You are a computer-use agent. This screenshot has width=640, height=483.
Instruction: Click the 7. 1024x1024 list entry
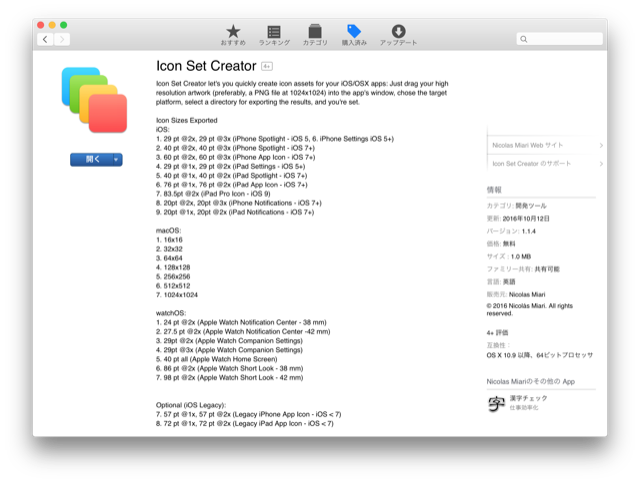(177, 295)
